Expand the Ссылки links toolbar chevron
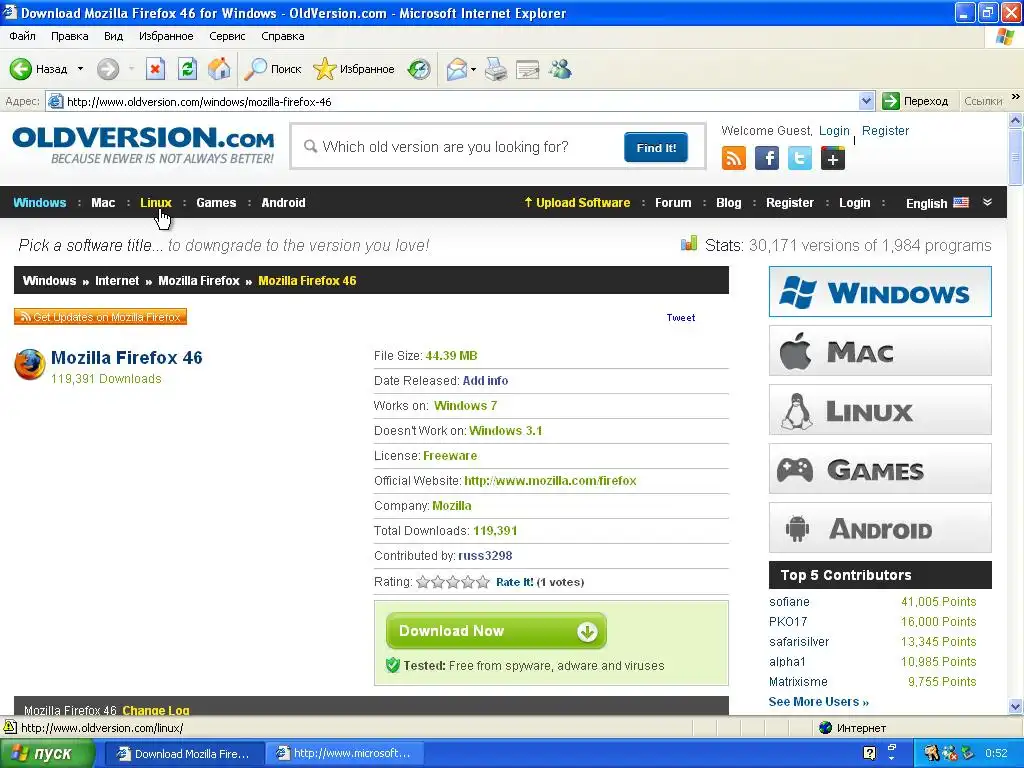Screen dimensions: 1024x768 click(1016, 97)
